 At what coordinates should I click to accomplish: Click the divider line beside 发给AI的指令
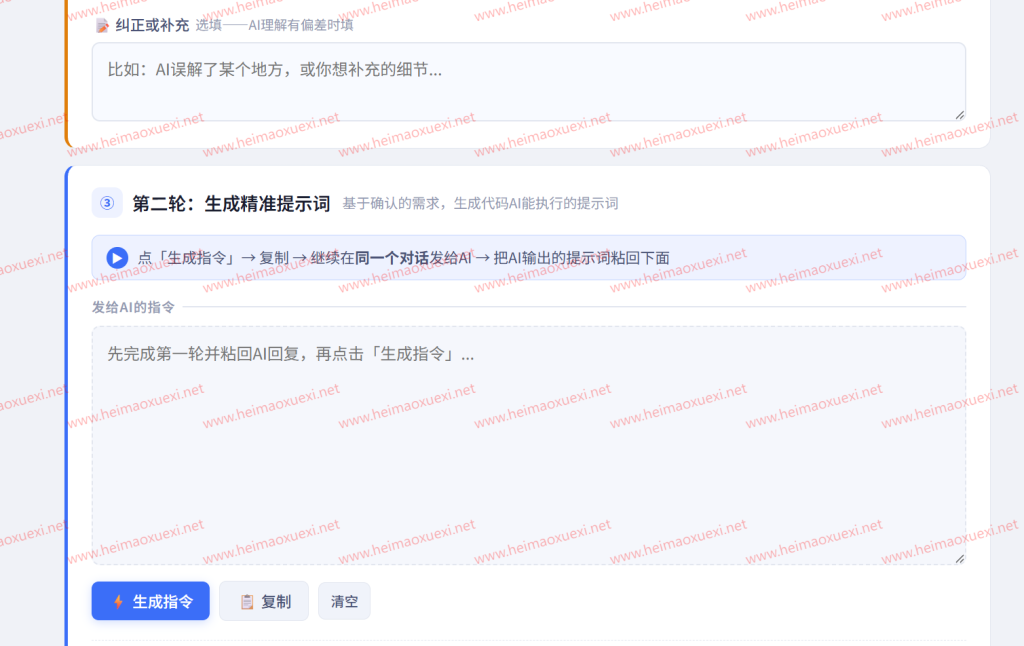pyautogui.click(x=574, y=306)
